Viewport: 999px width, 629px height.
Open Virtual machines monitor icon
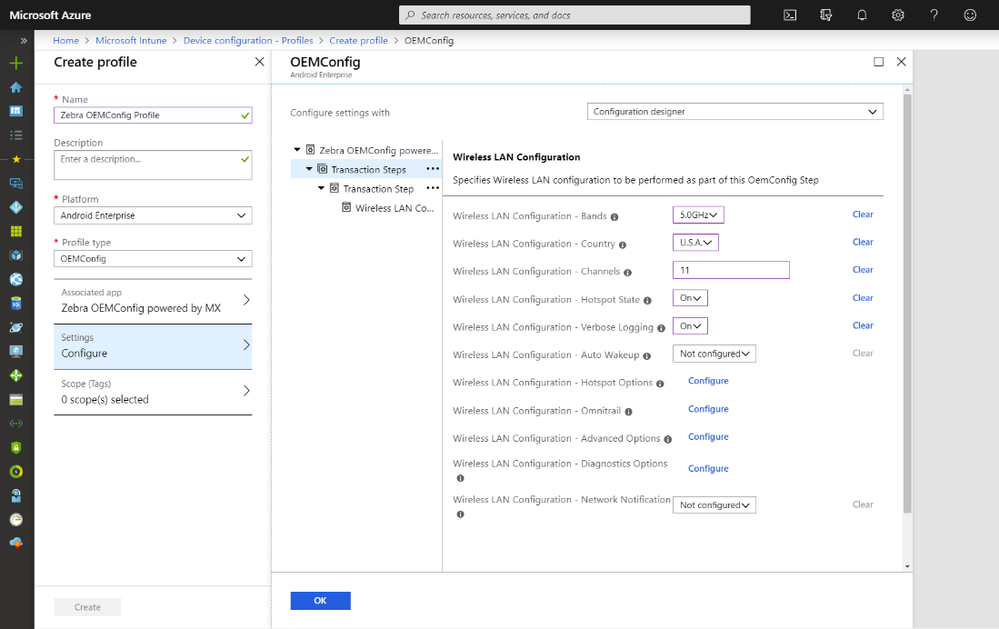click(x=17, y=351)
